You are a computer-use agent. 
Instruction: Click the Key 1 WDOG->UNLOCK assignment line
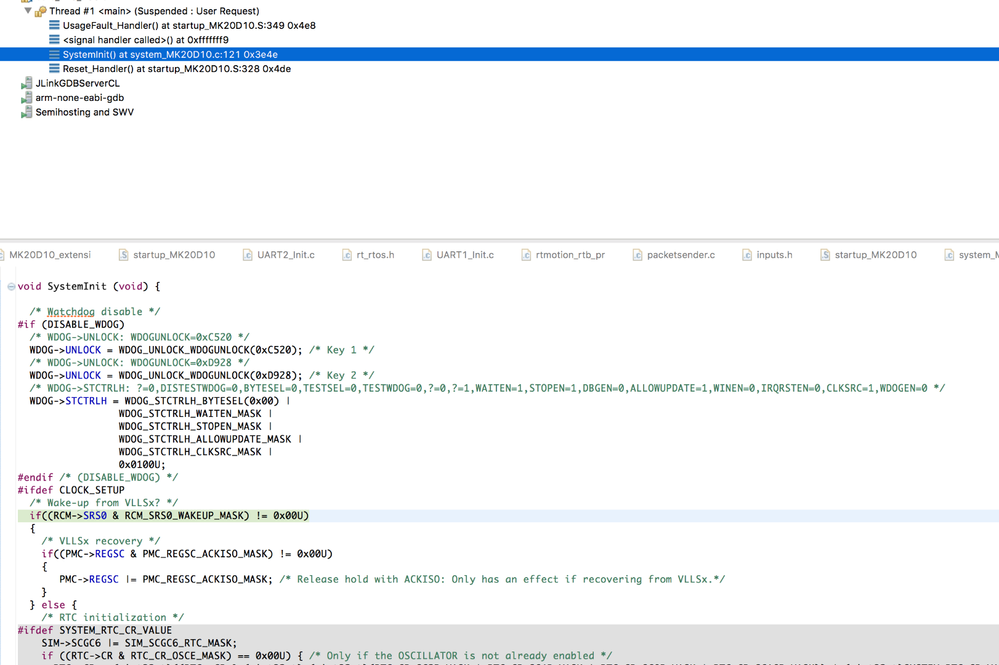(x=201, y=350)
